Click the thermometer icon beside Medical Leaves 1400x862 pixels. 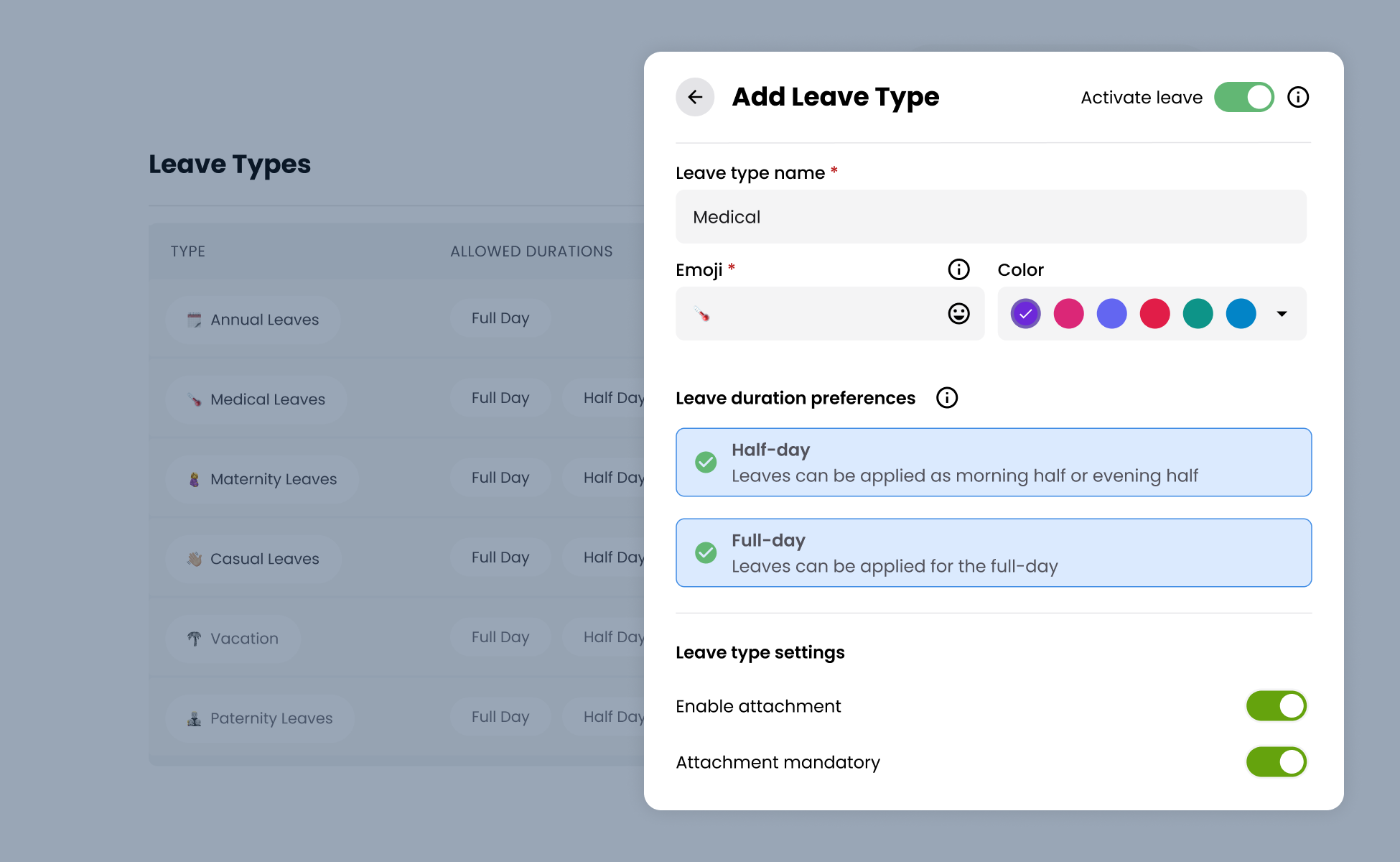click(192, 399)
